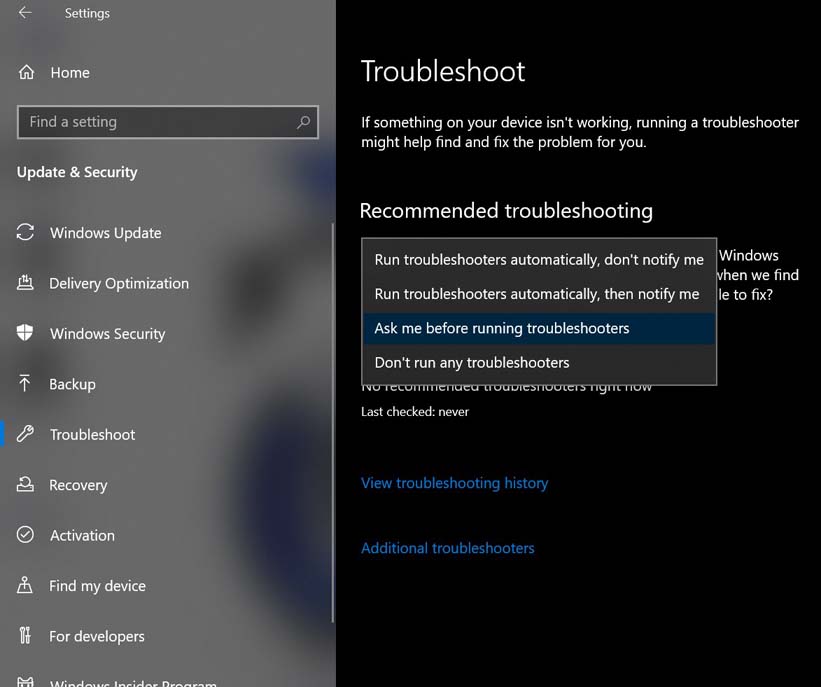The image size is (821, 687).
Task: Click the Windows Security shield icon
Action: pyautogui.click(x=25, y=333)
